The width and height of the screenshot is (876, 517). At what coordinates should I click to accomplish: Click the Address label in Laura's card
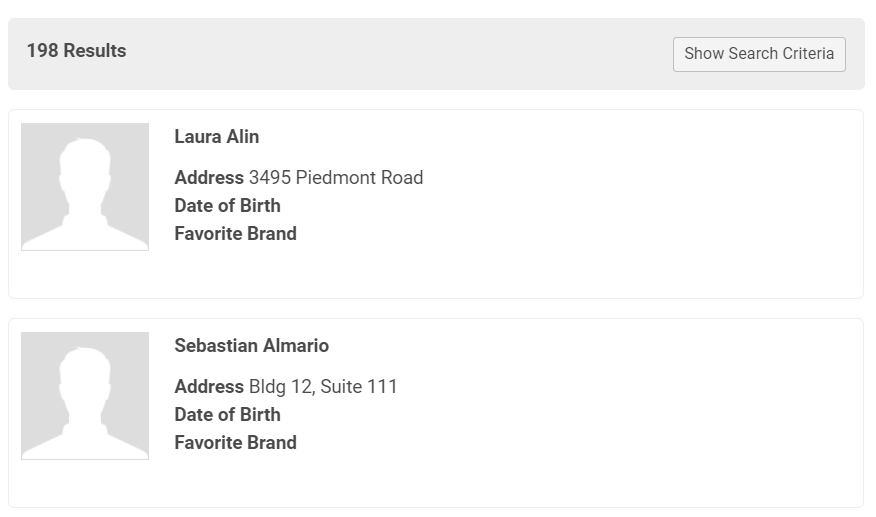coord(209,178)
